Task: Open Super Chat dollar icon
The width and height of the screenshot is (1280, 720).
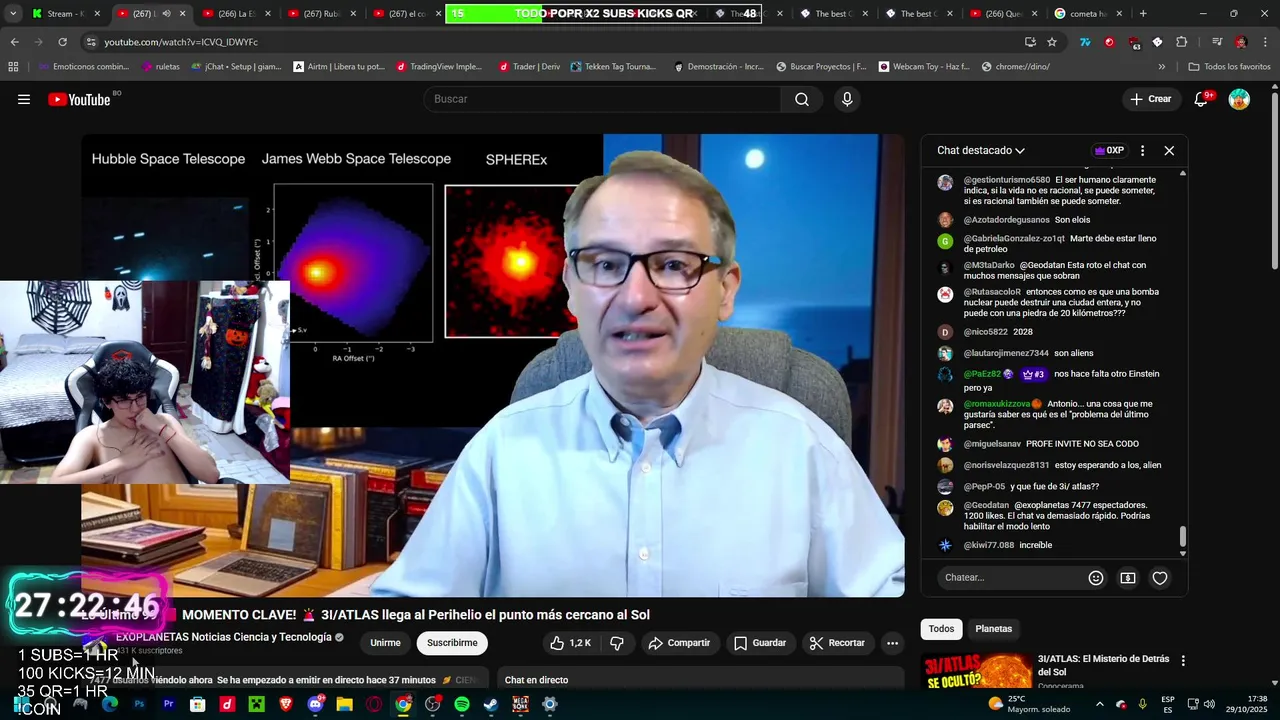Action: click(1128, 578)
